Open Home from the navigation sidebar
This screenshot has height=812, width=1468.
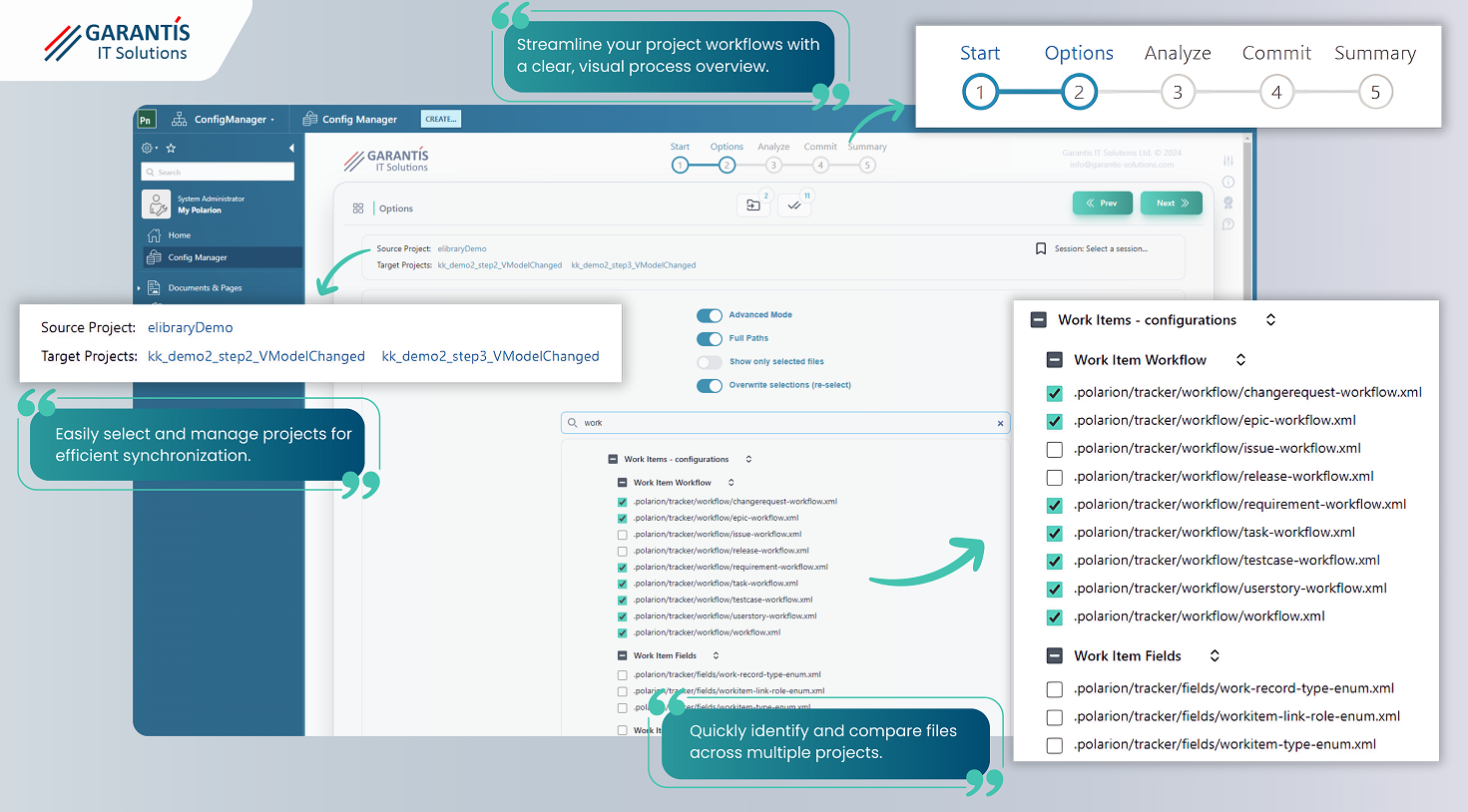(x=179, y=234)
